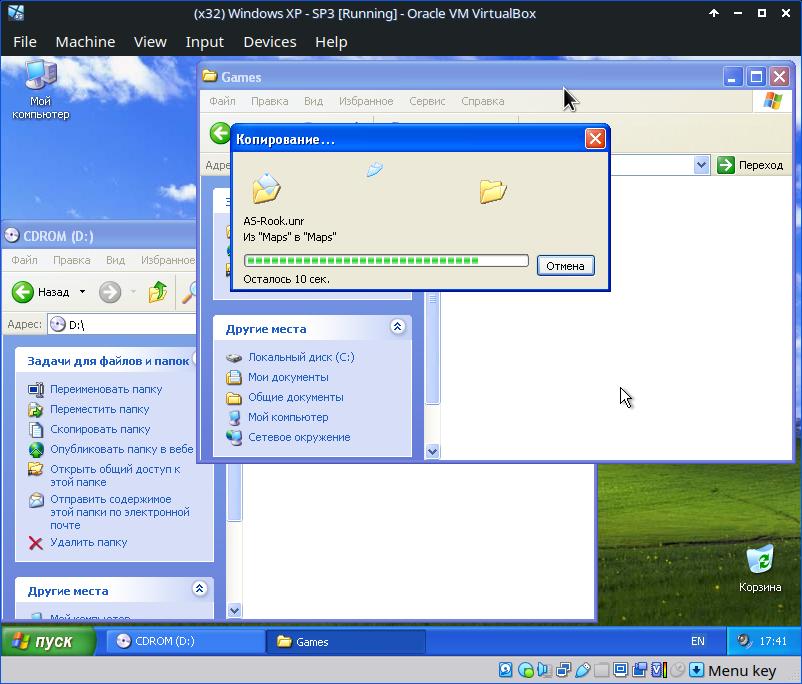
Task: Click the CDROM window scroll down arrow
Action: pyautogui.click(x=234, y=610)
